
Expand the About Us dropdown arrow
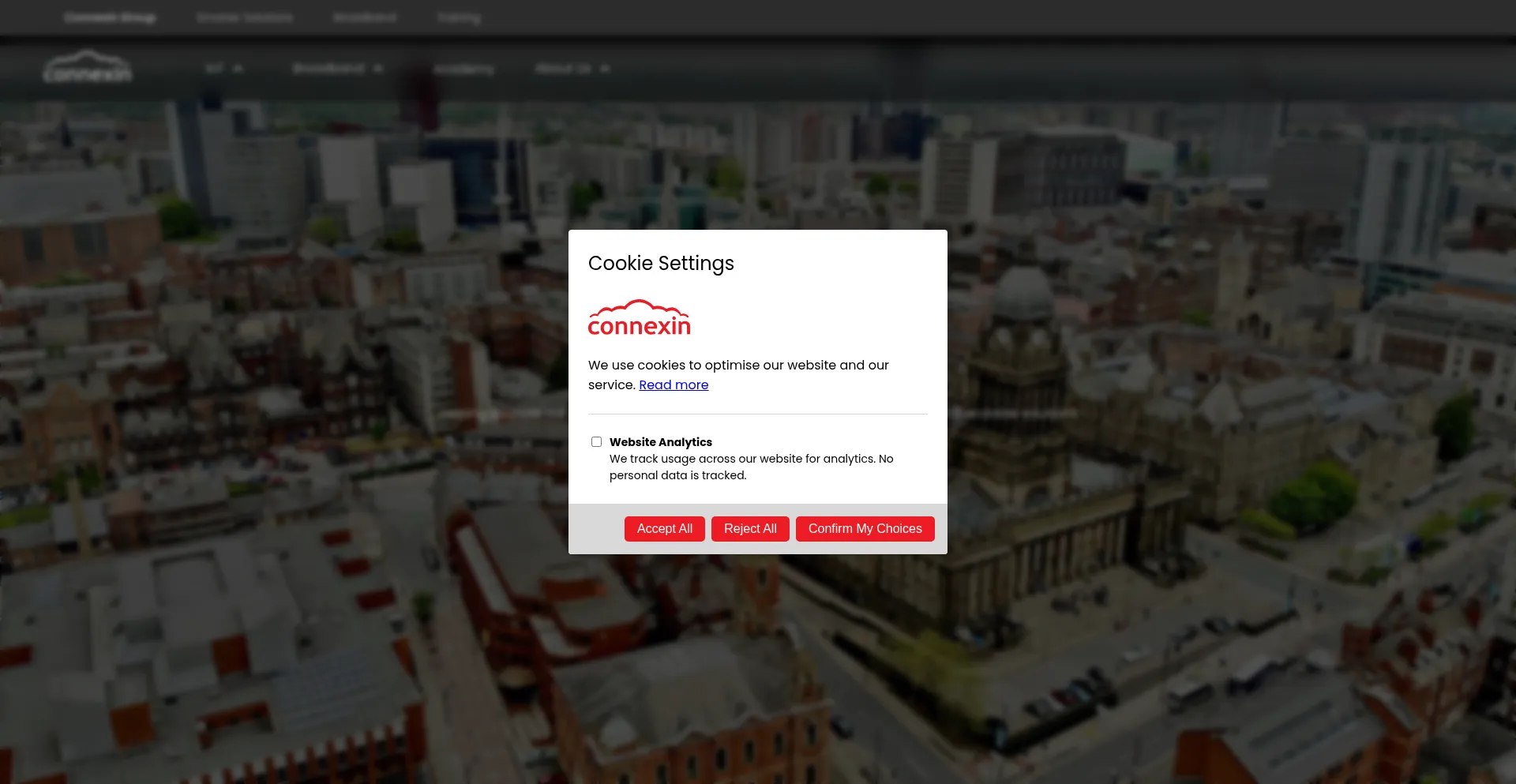[605, 69]
